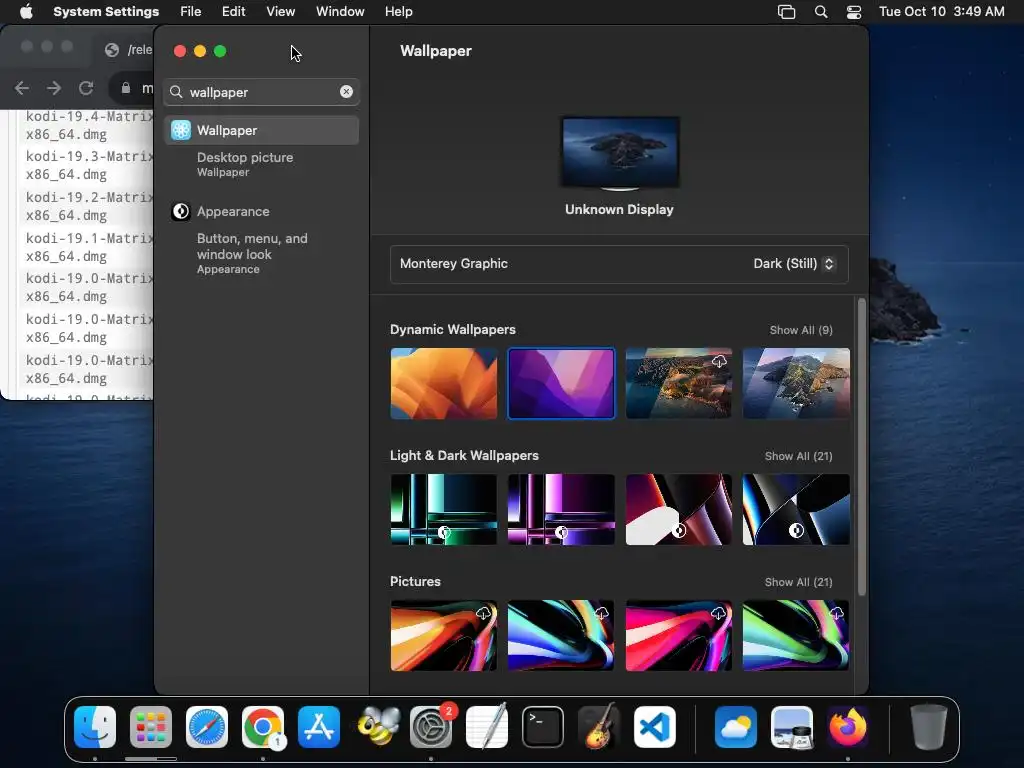Select teal green Light & Dark wallpaper
Image resolution: width=1024 pixels, height=768 pixels.
coord(443,509)
